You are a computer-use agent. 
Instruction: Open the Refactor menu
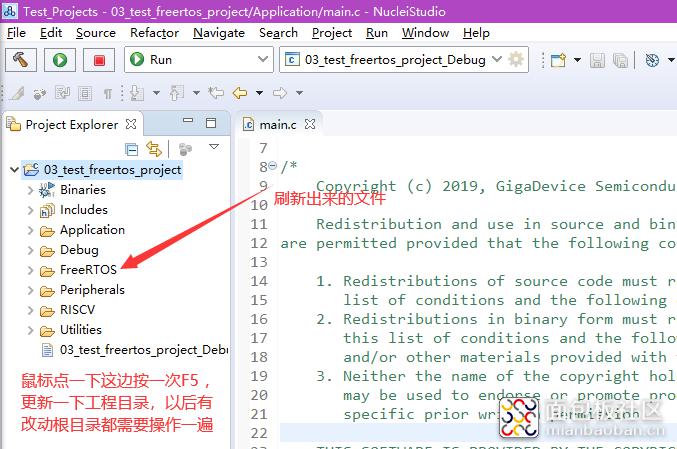(155, 33)
